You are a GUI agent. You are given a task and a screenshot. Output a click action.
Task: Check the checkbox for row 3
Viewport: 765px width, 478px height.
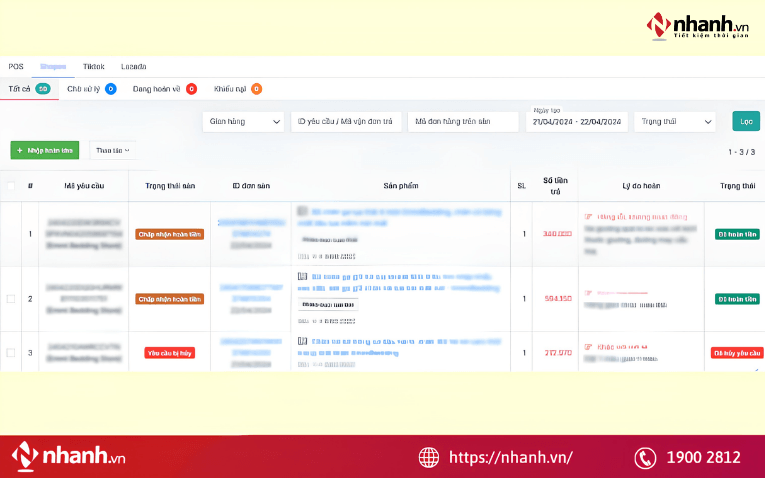(x=11, y=353)
